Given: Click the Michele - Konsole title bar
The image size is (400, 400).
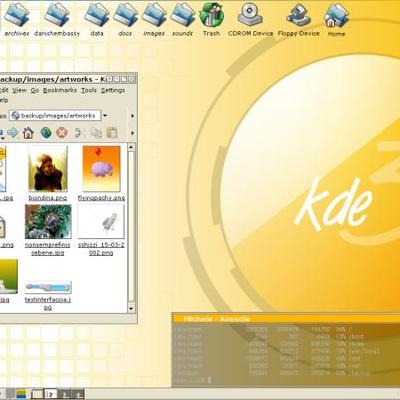Looking at the screenshot, I should (x=286, y=319).
